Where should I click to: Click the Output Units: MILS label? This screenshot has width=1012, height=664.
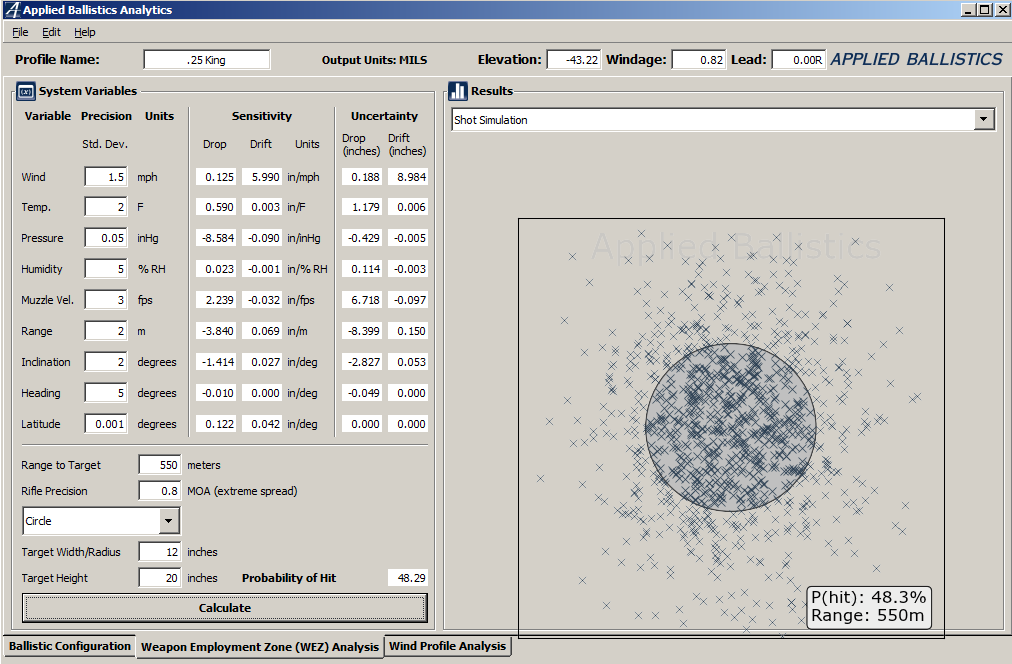pos(374,60)
